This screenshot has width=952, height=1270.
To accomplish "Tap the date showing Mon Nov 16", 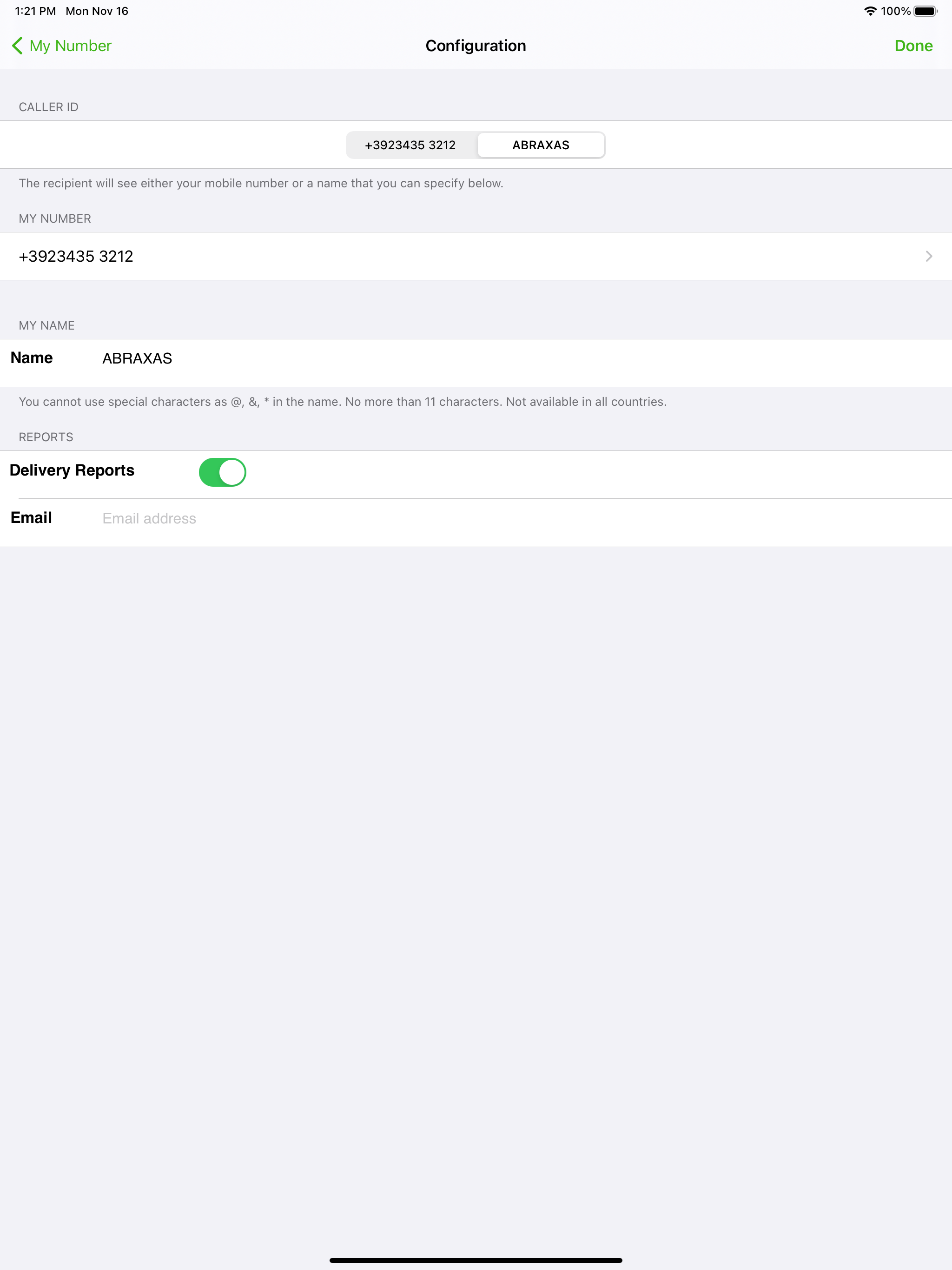I will [x=97, y=10].
